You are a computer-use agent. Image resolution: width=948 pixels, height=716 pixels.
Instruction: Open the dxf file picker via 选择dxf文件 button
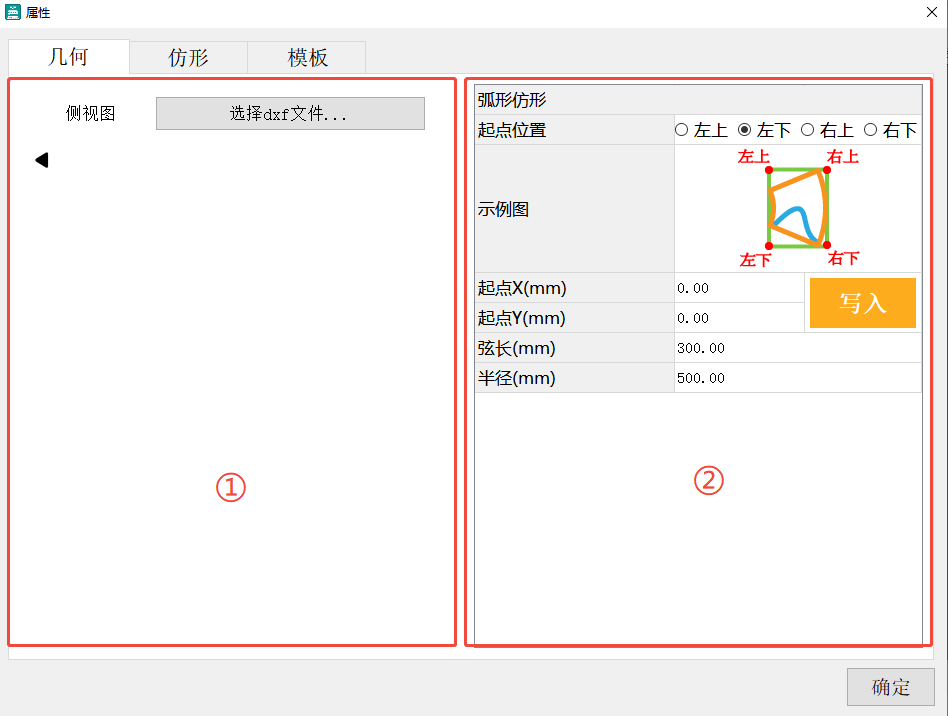[x=290, y=113]
